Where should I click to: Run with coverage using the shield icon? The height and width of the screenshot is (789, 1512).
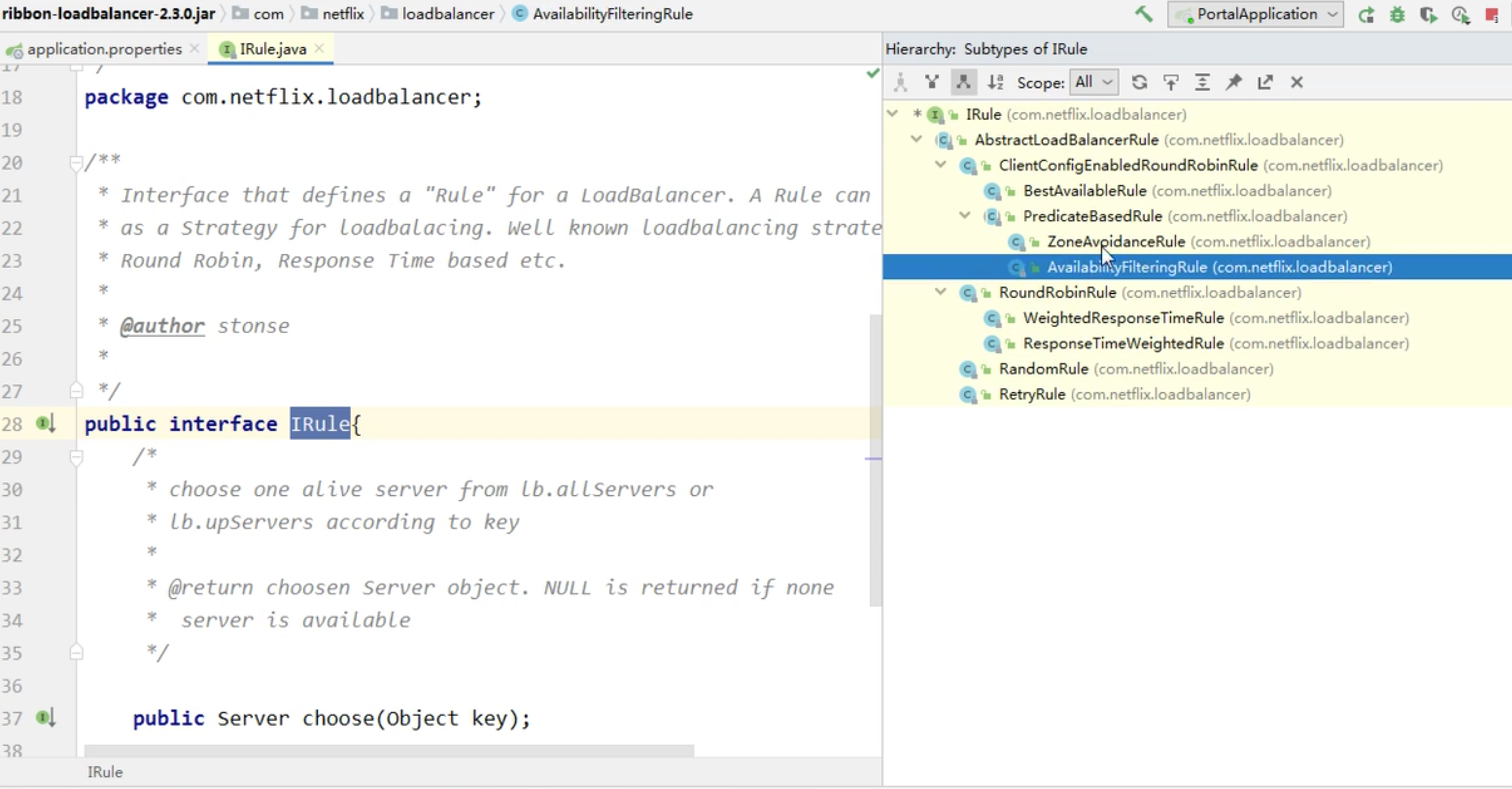(x=1428, y=15)
